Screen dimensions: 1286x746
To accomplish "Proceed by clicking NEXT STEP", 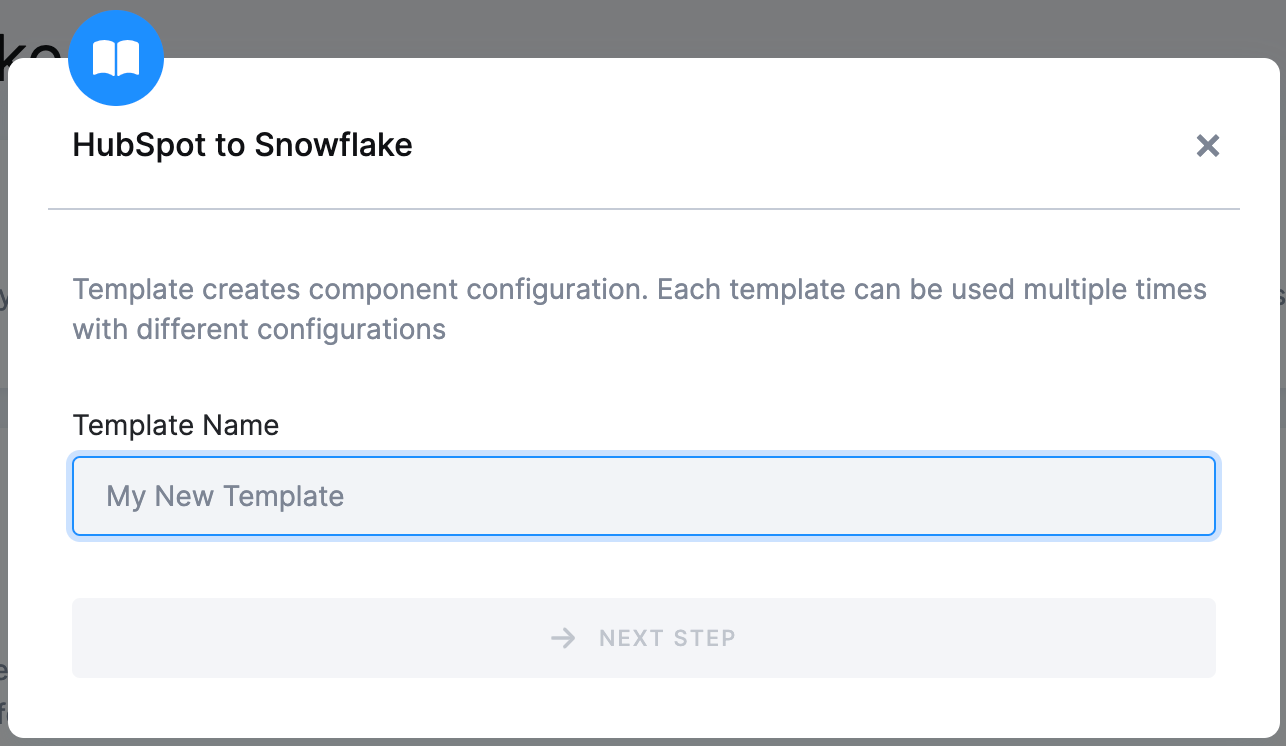I will click(643, 638).
